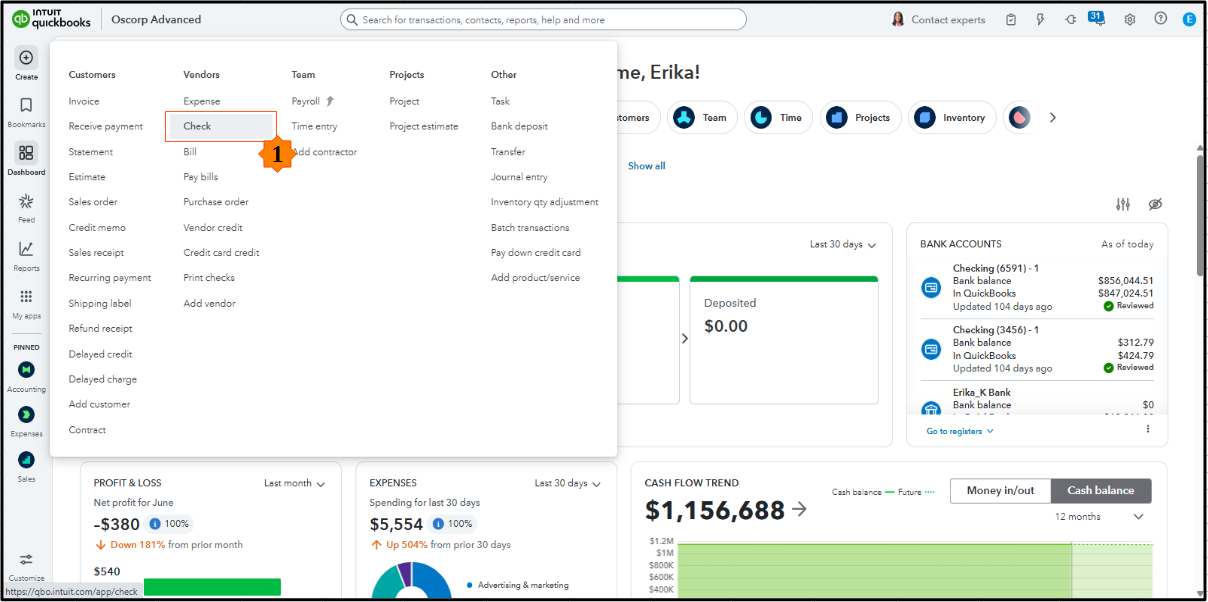Click the lightning bolt icon in header
Screen dimensions: 1208x602
pyautogui.click(x=1040, y=19)
